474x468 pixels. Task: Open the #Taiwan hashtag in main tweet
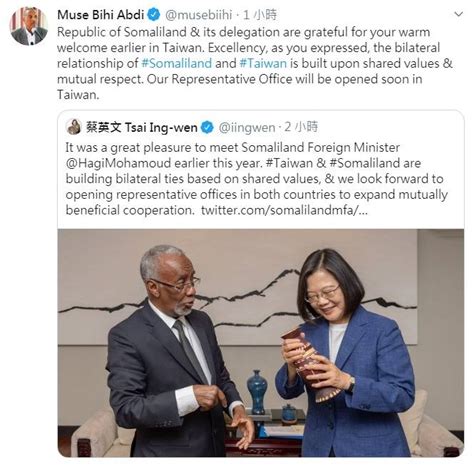coord(263,63)
